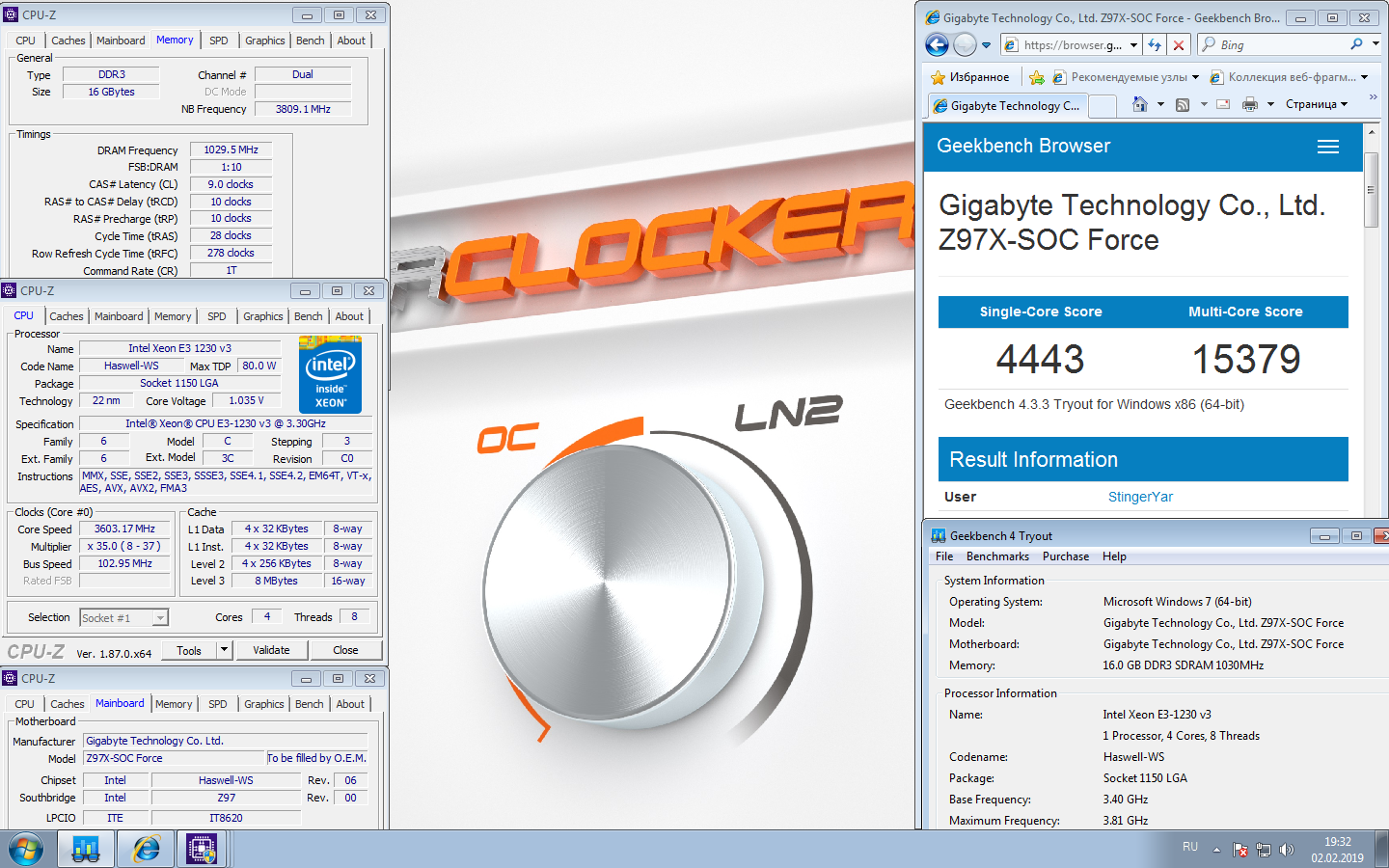Click the browser Forward arrow button
The height and width of the screenshot is (868, 1389).
[965, 44]
